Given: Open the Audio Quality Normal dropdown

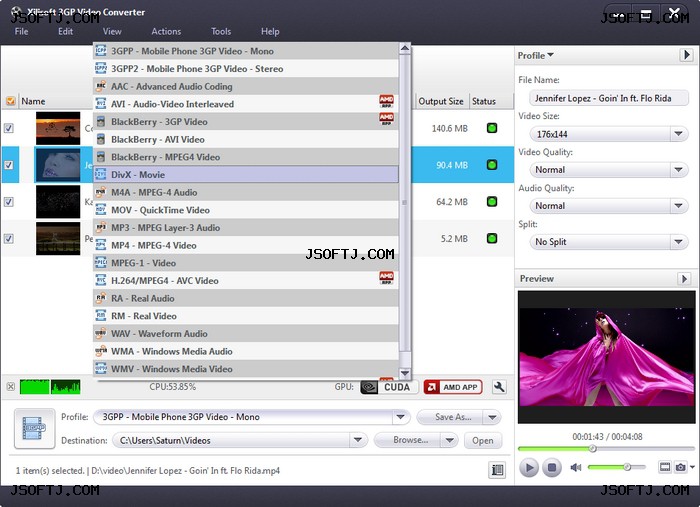Looking at the screenshot, I should 678,206.
